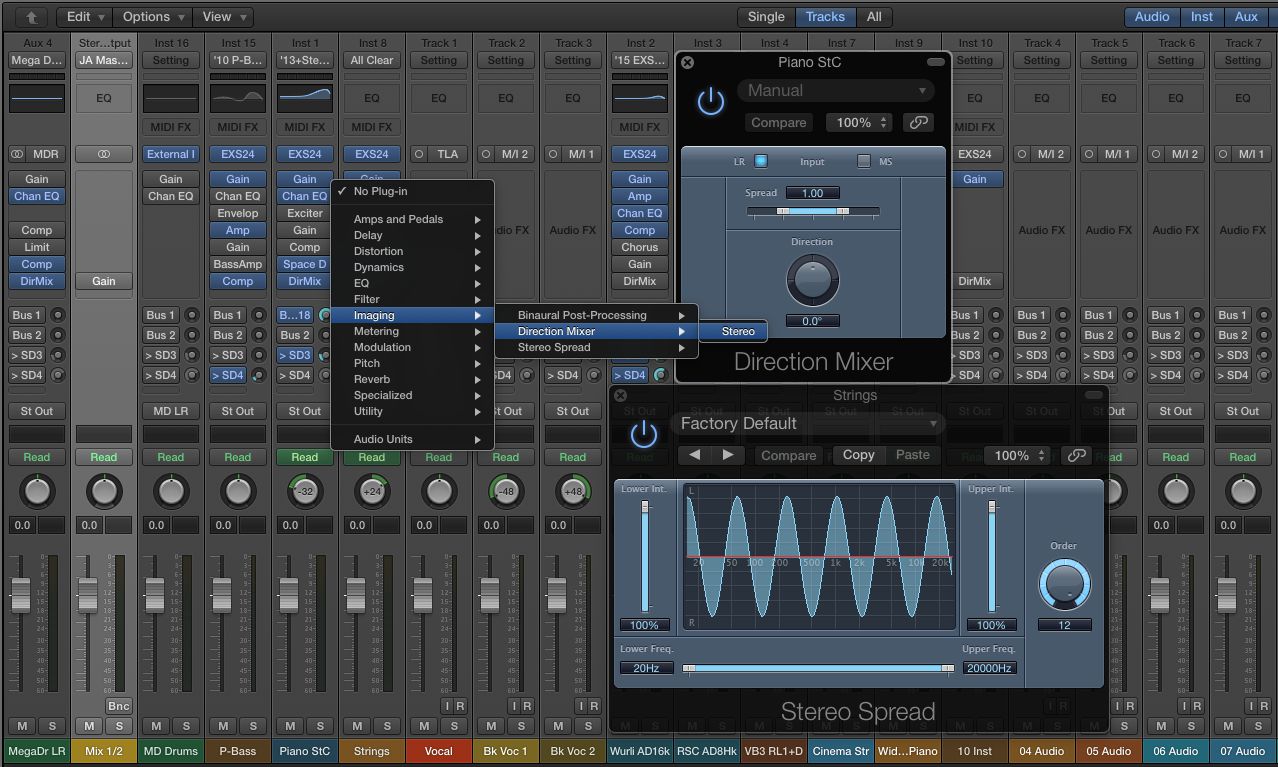Select the MS input option in Direction Mixer

pyautogui.click(x=864, y=161)
